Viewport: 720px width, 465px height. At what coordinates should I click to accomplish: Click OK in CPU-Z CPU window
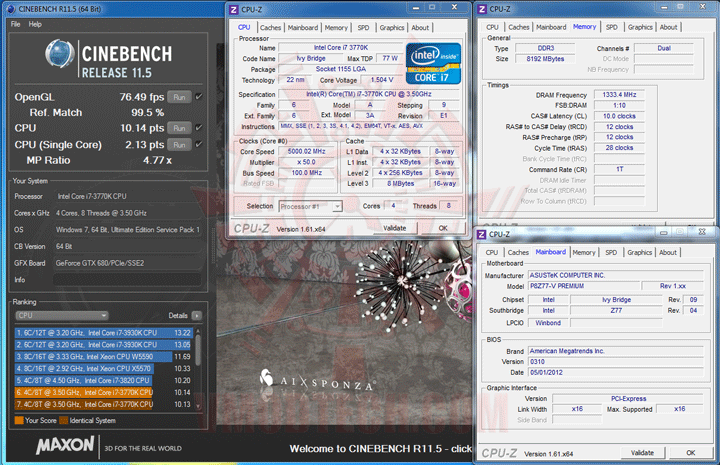click(443, 228)
